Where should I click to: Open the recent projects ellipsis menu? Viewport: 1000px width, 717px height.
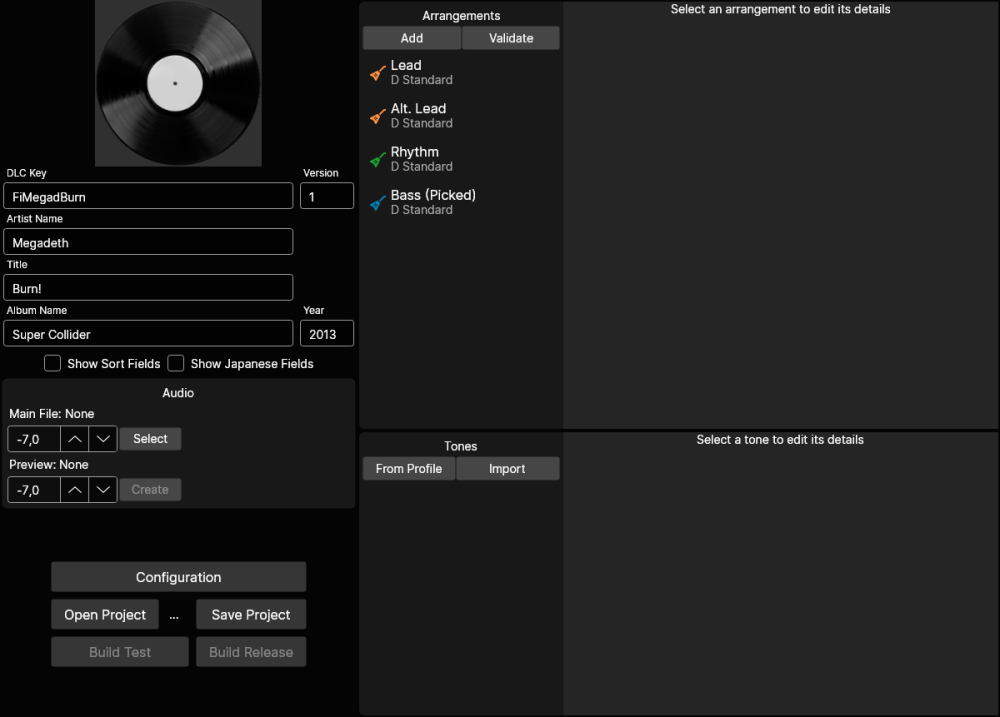174,615
